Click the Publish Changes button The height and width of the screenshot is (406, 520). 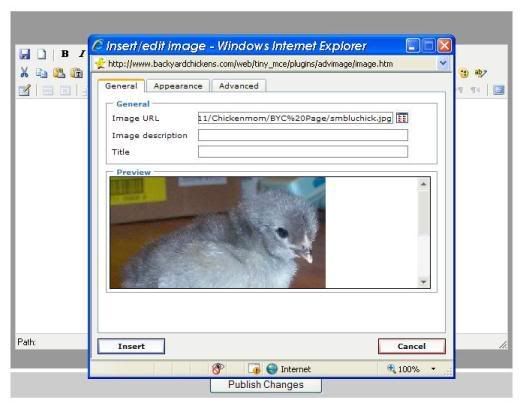tap(266, 385)
